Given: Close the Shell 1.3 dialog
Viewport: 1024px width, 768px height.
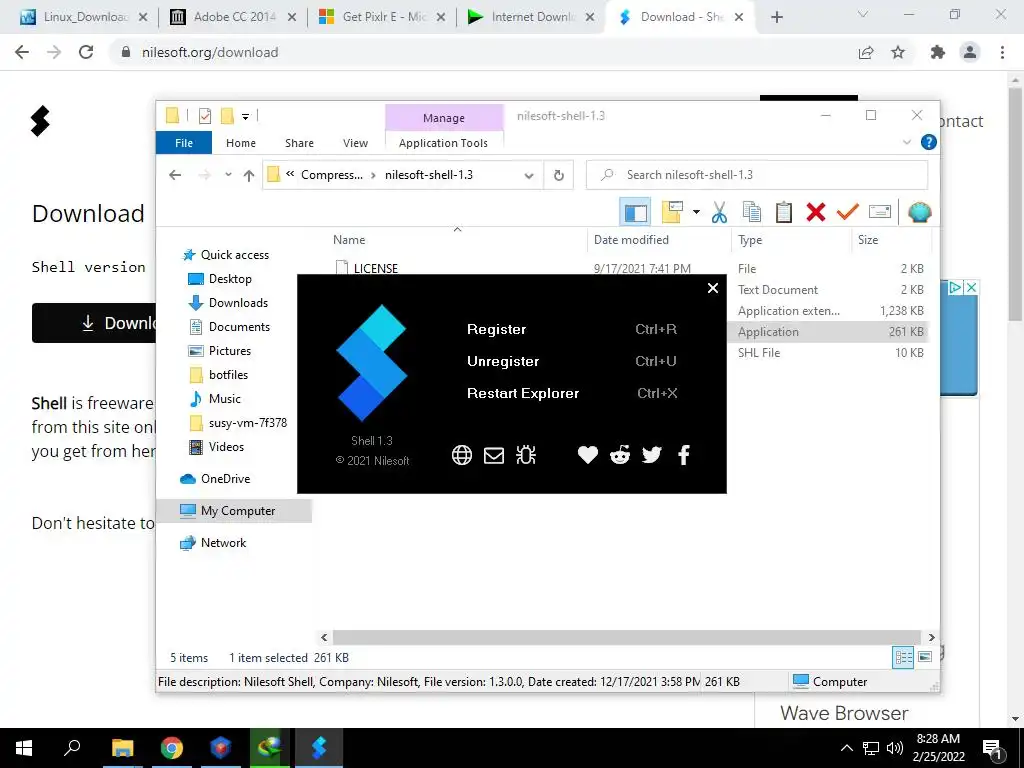Looking at the screenshot, I should pyautogui.click(x=713, y=288).
